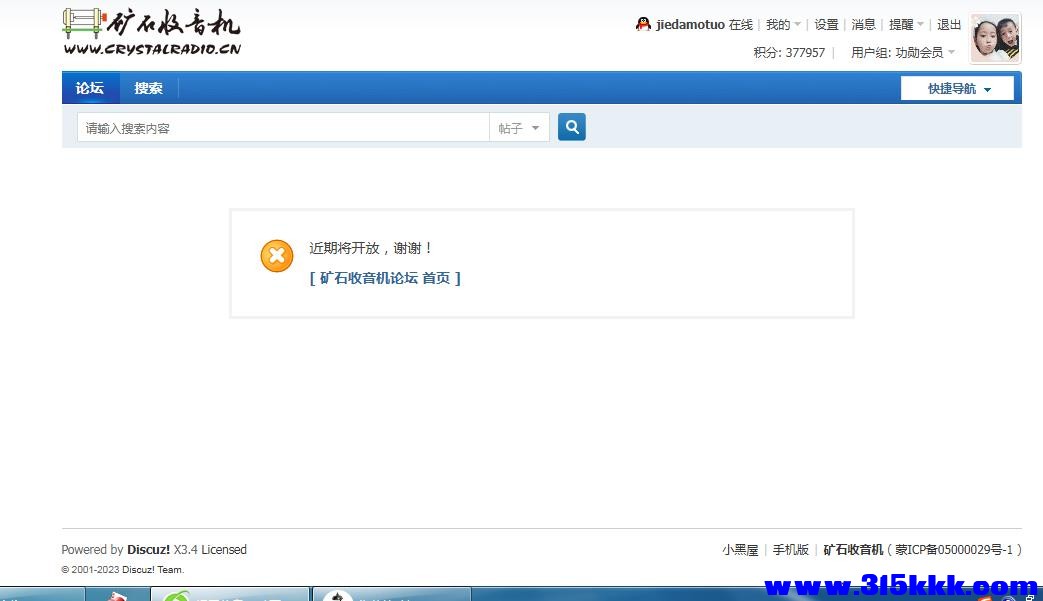This screenshot has width=1043, height=601.
Task: Click the magnifying glass search icon
Action: [571, 127]
